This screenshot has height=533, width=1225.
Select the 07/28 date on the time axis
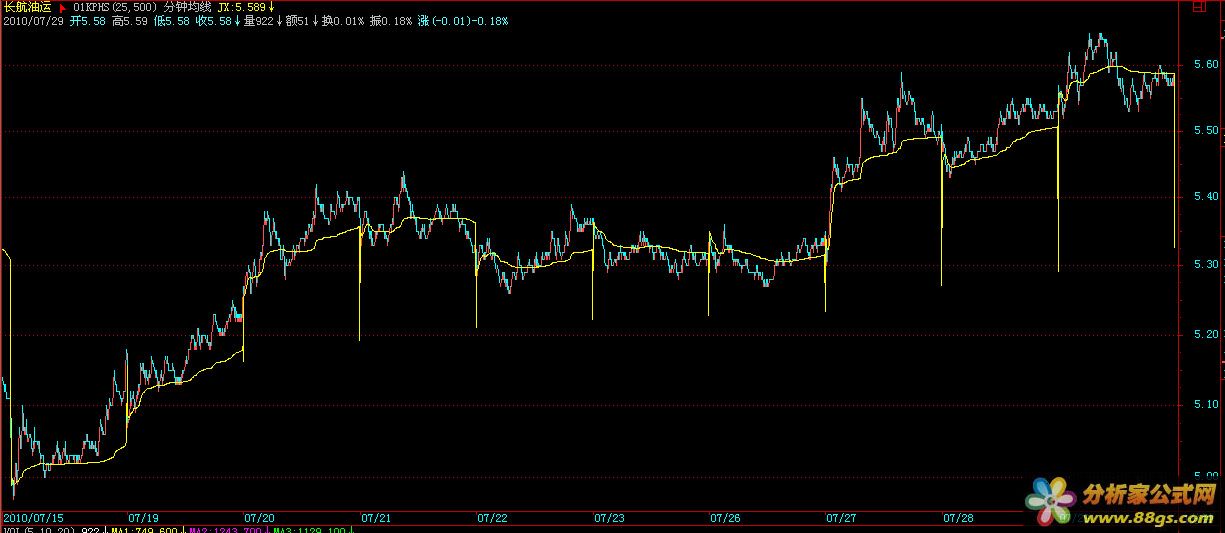coord(958,518)
